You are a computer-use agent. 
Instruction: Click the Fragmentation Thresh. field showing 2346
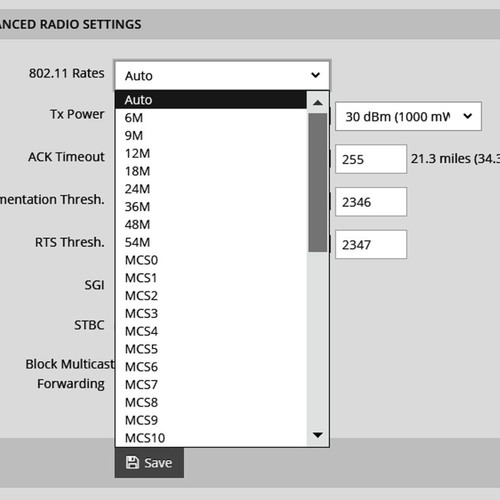point(371,202)
